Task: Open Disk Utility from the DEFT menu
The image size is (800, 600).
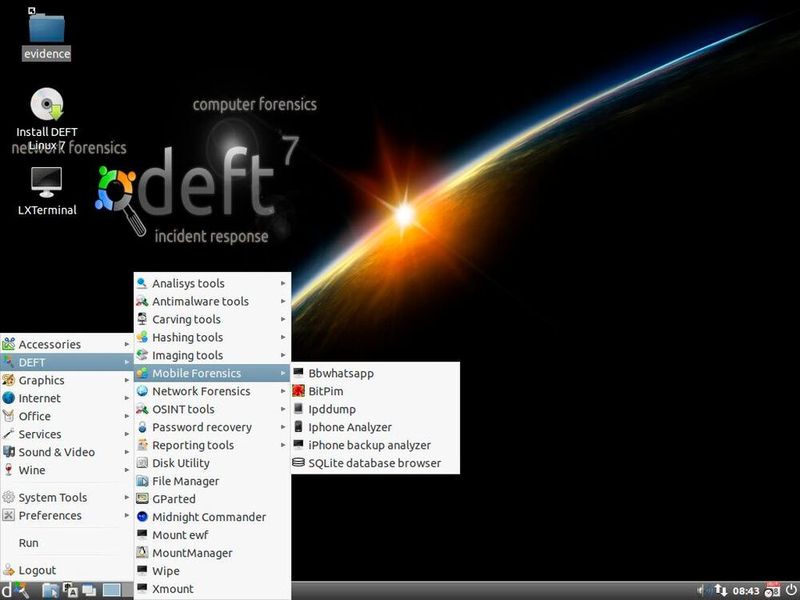Action: [x=212, y=463]
